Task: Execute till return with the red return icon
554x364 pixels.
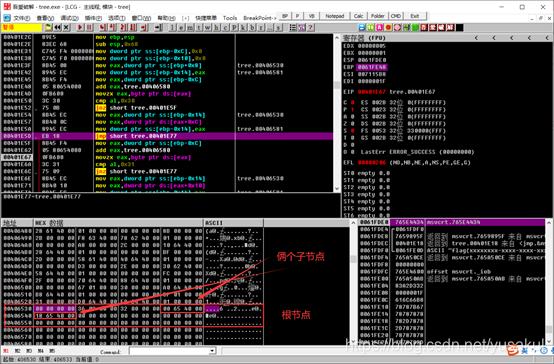Action: tap(143, 28)
